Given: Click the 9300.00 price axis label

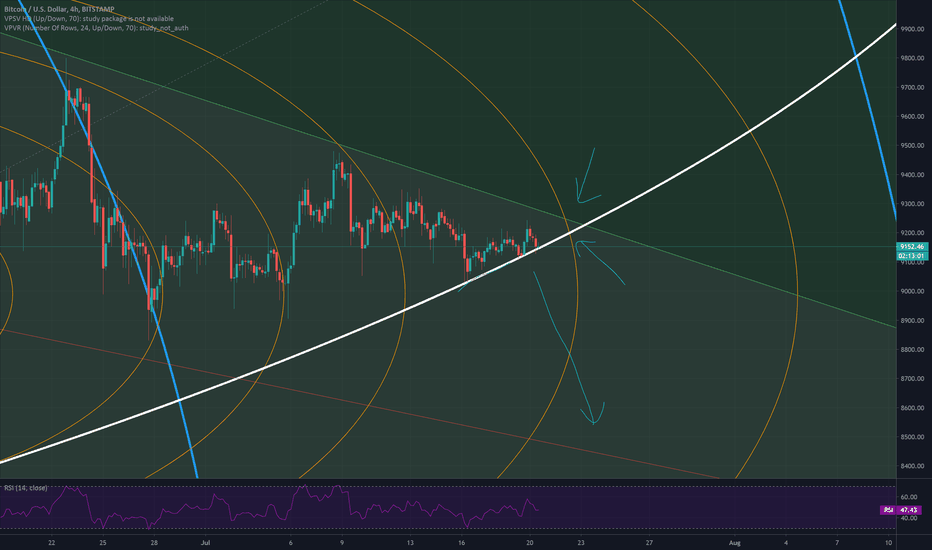Looking at the screenshot, I should point(912,204).
